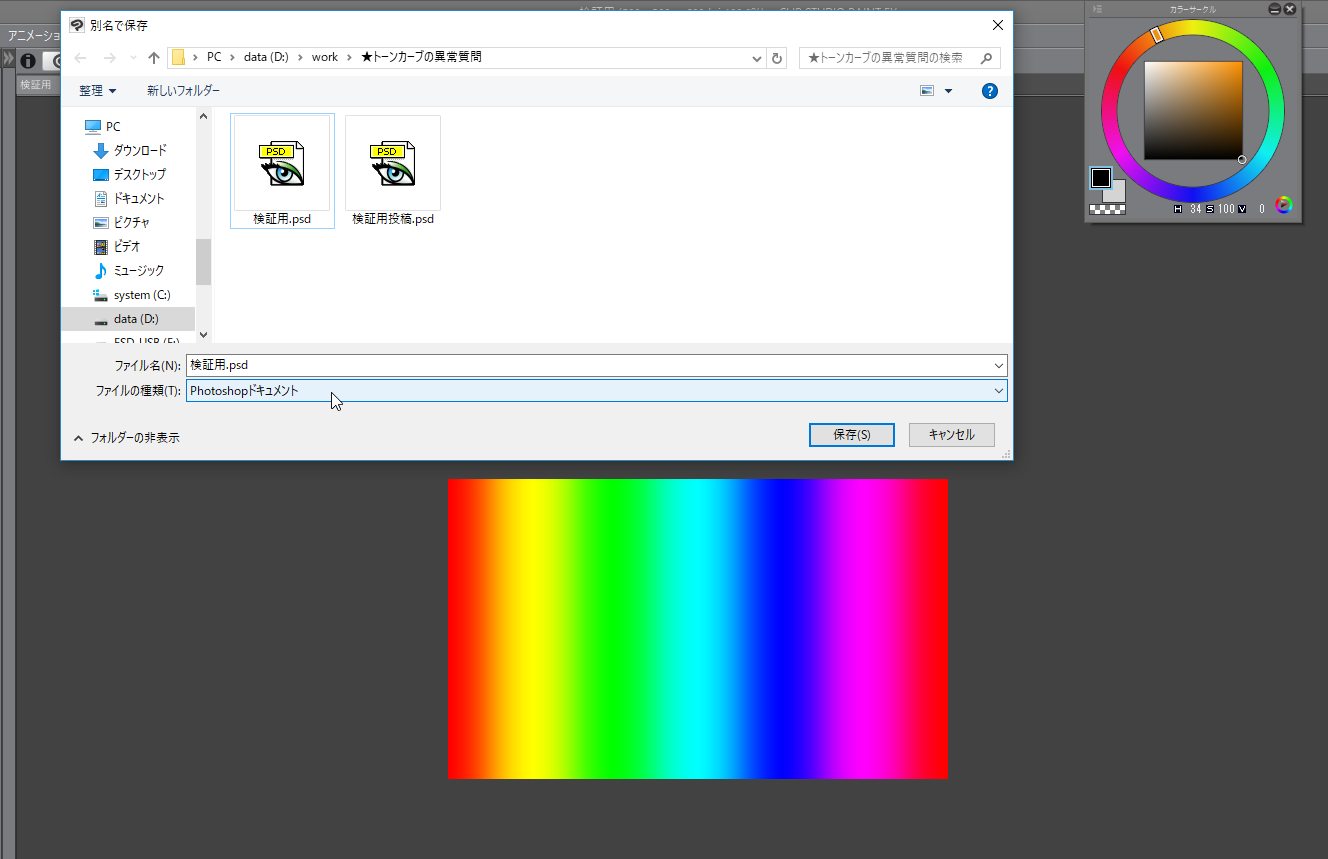Open the recent locations dropdown arrow
Image resolution: width=1328 pixels, height=859 pixels.
point(133,58)
